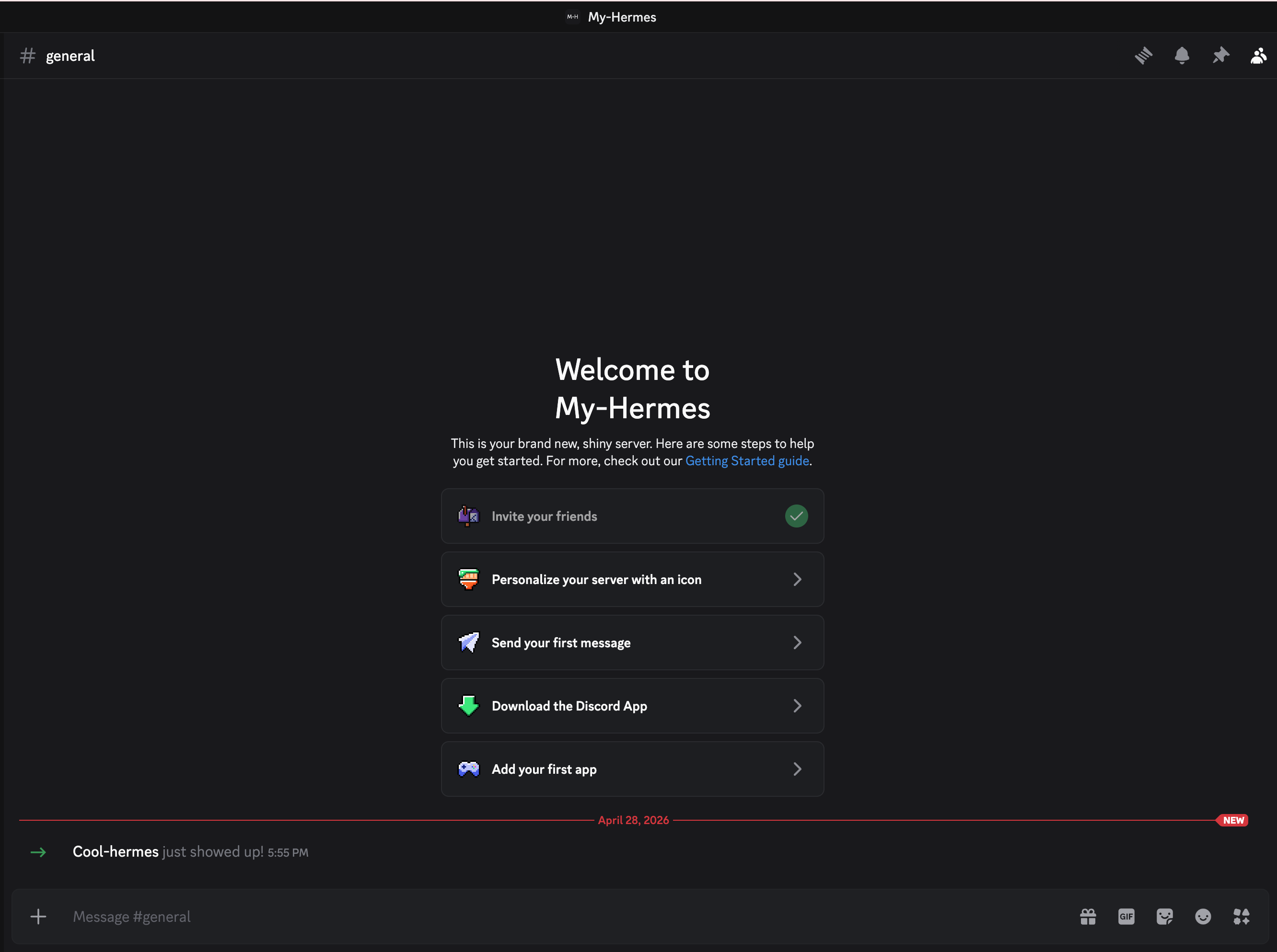Screen dimensions: 1277x952
Task: Click the hash icon beside general
Action: pyautogui.click(x=28, y=56)
